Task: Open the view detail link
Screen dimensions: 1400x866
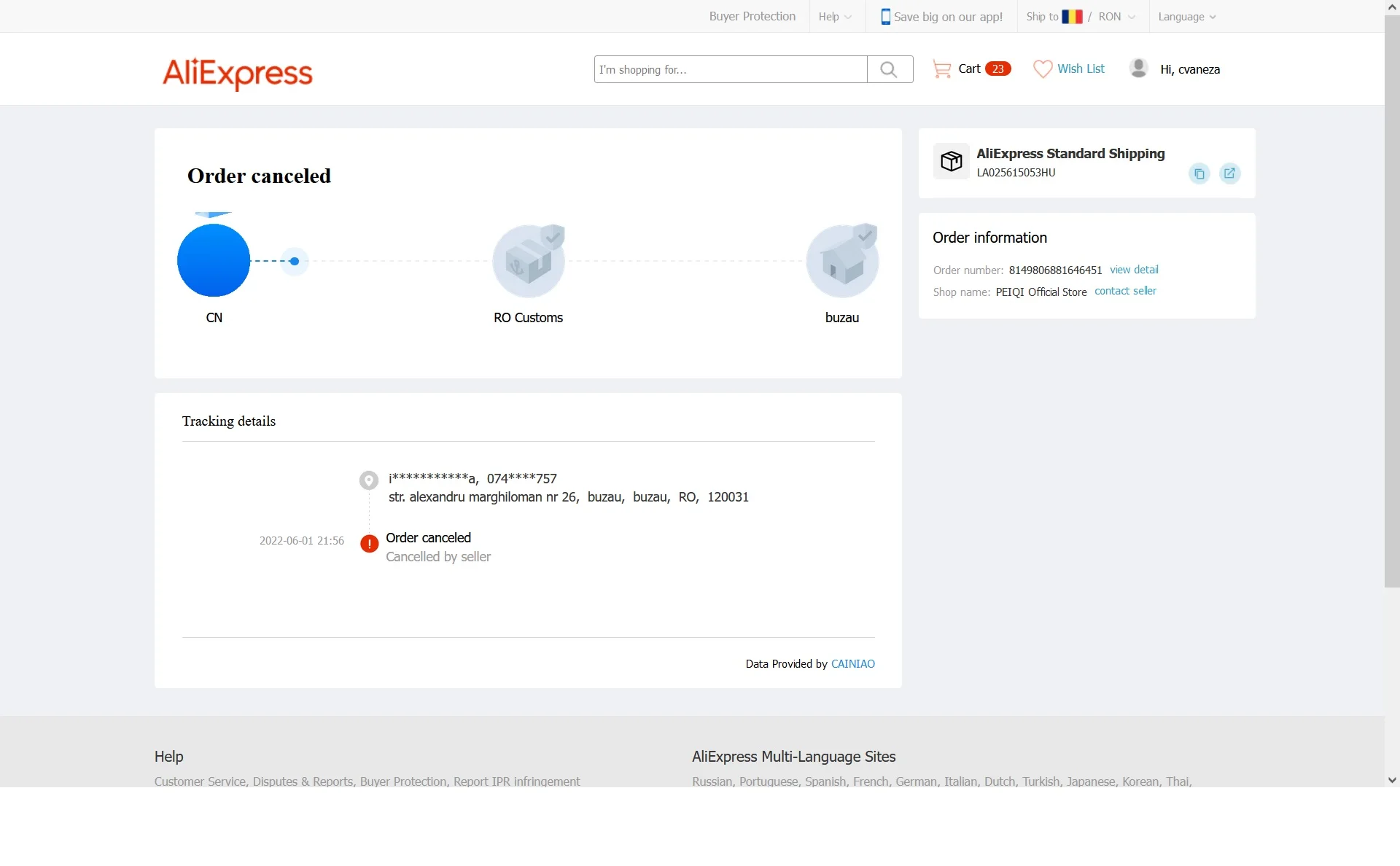Action: click(x=1133, y=270)
